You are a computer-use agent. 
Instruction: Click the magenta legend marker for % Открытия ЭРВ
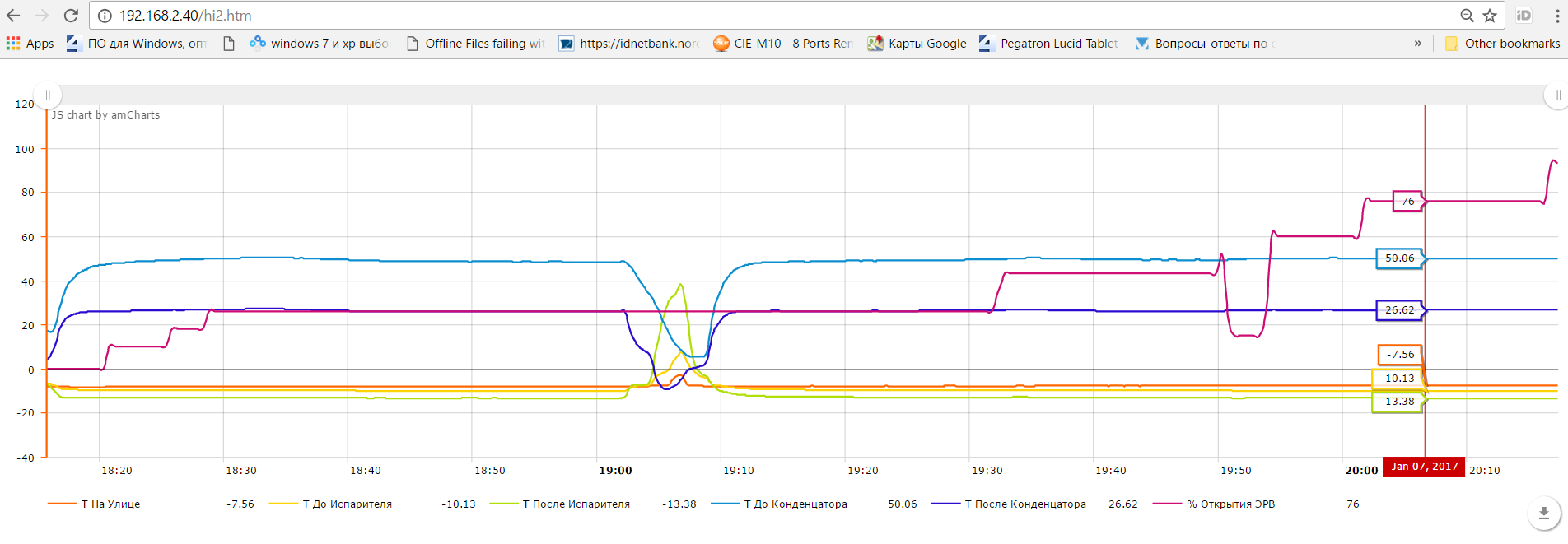click(x=1167, y=504)
